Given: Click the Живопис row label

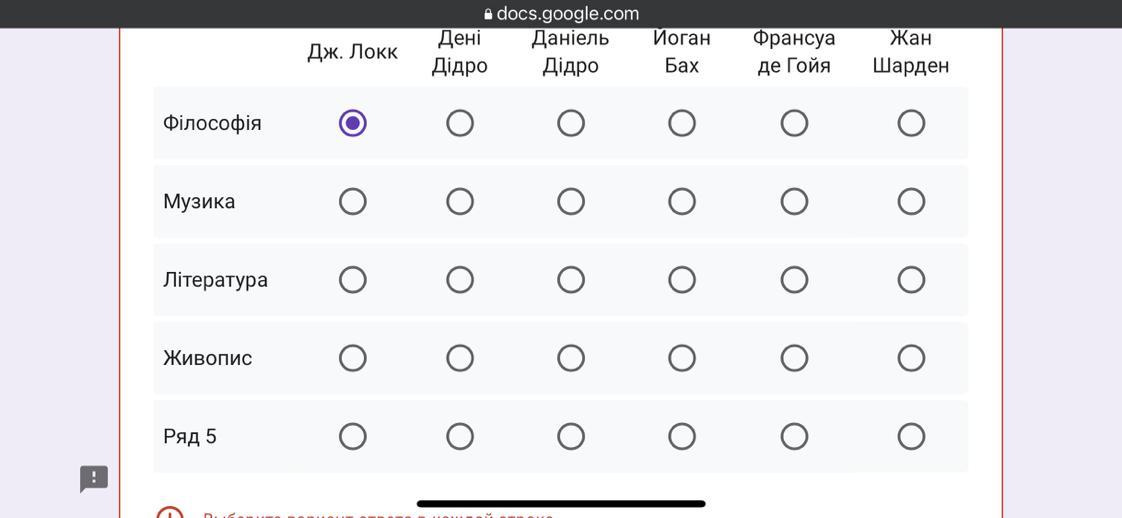Looking at the screenshot, I should point(208,358).
